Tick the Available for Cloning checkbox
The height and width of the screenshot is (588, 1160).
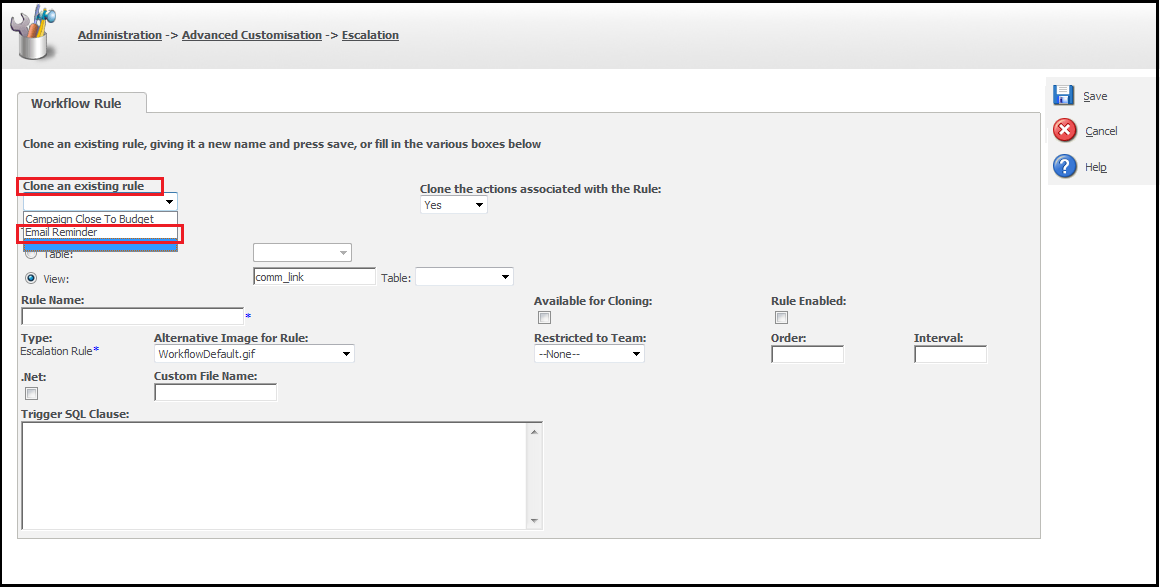544,317
